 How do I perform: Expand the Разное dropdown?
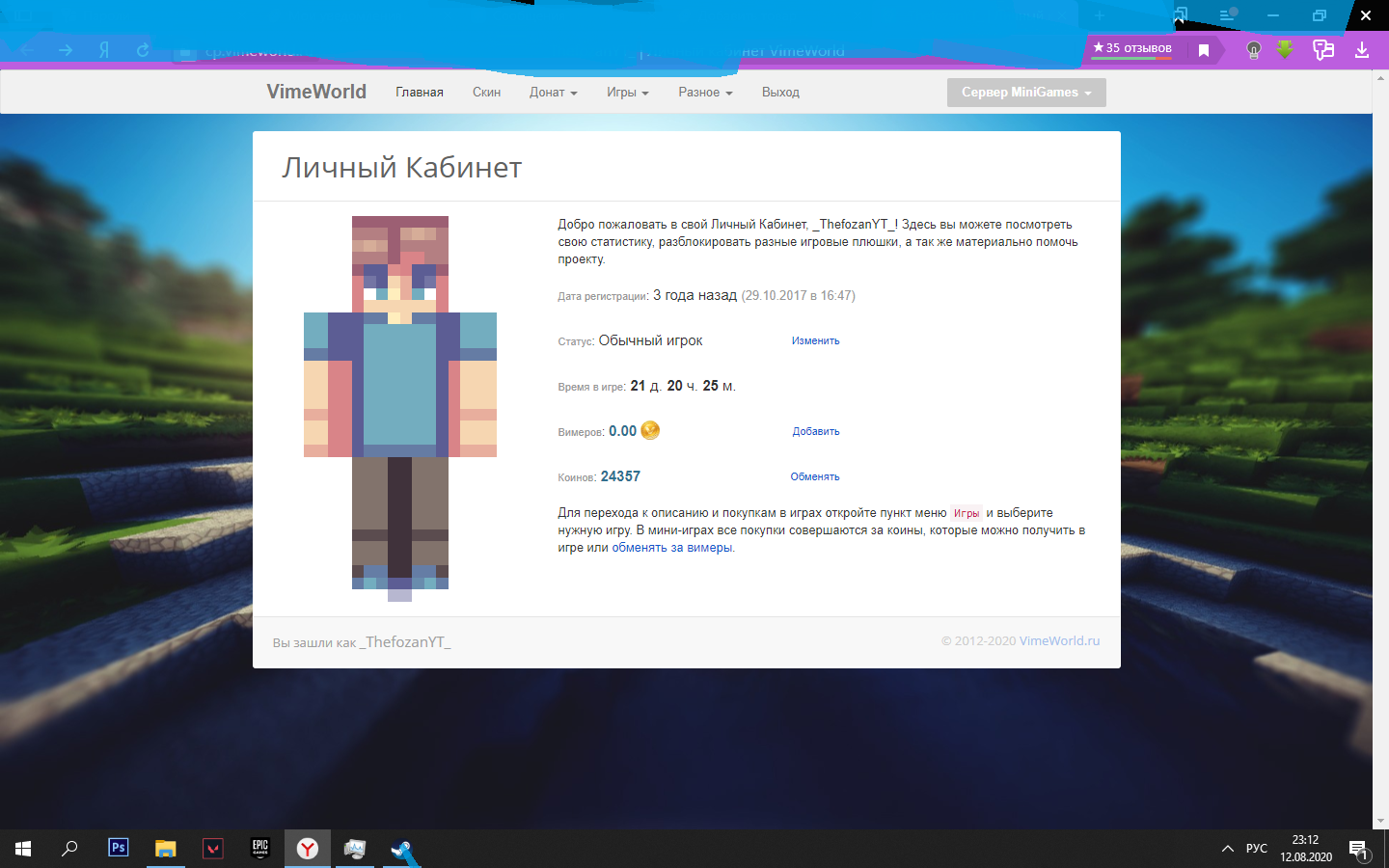coord(705,93)
